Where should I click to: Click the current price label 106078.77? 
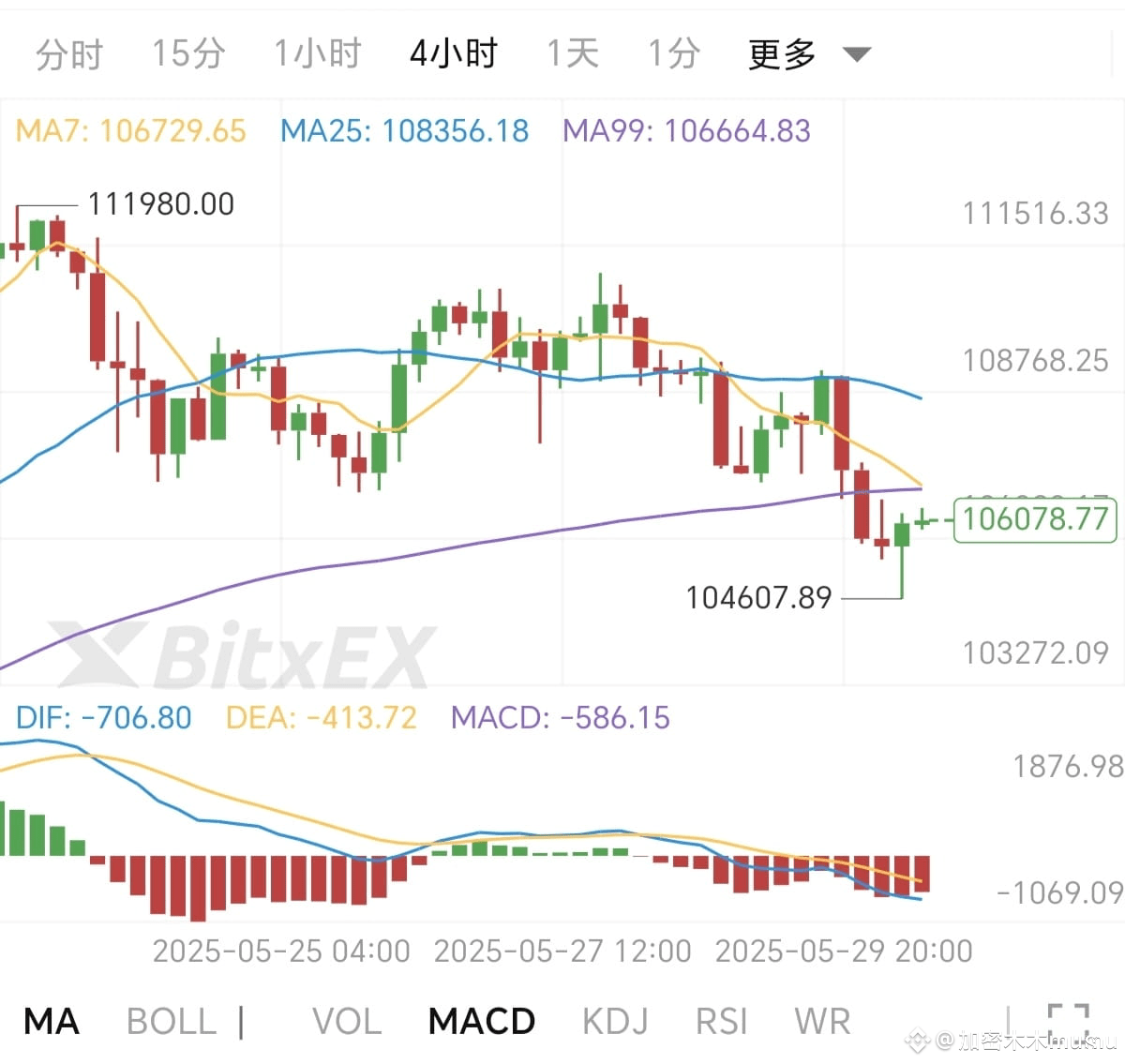[x=1034, y=519]
